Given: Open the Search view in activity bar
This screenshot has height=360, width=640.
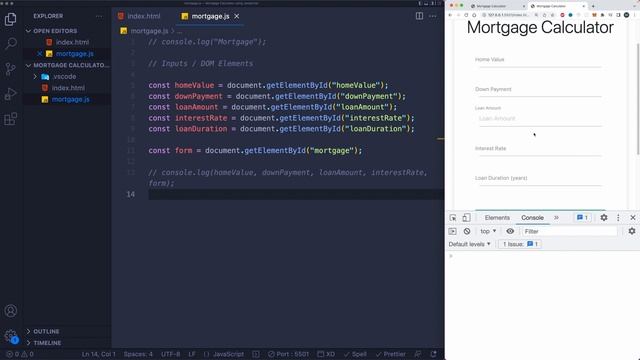Looking at the screenshot, I should tap(11, 43).
